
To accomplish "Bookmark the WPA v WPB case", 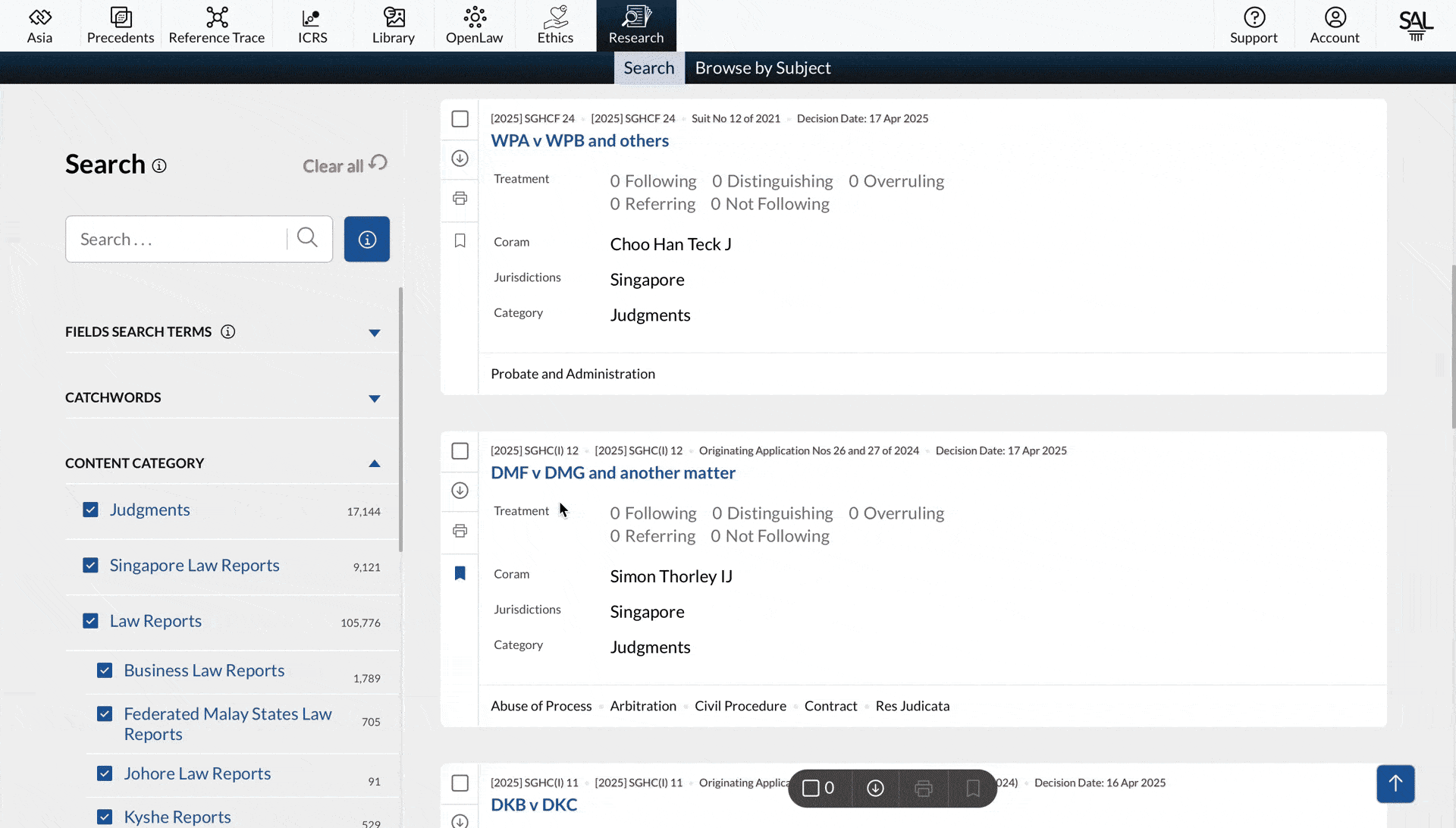I will [x=460, y=240].
